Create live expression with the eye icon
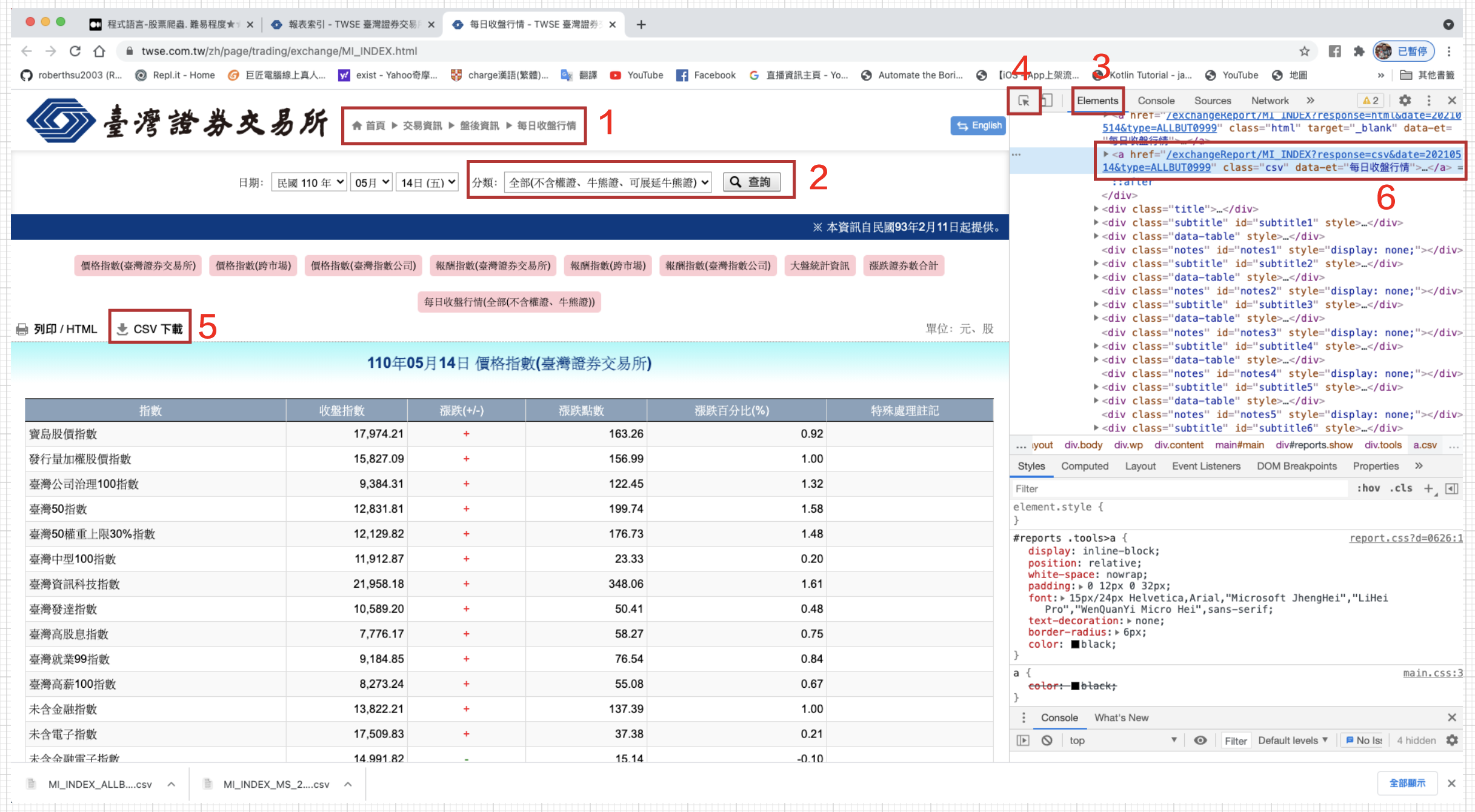This screenshot has width=1475, height=812. 1200,740
